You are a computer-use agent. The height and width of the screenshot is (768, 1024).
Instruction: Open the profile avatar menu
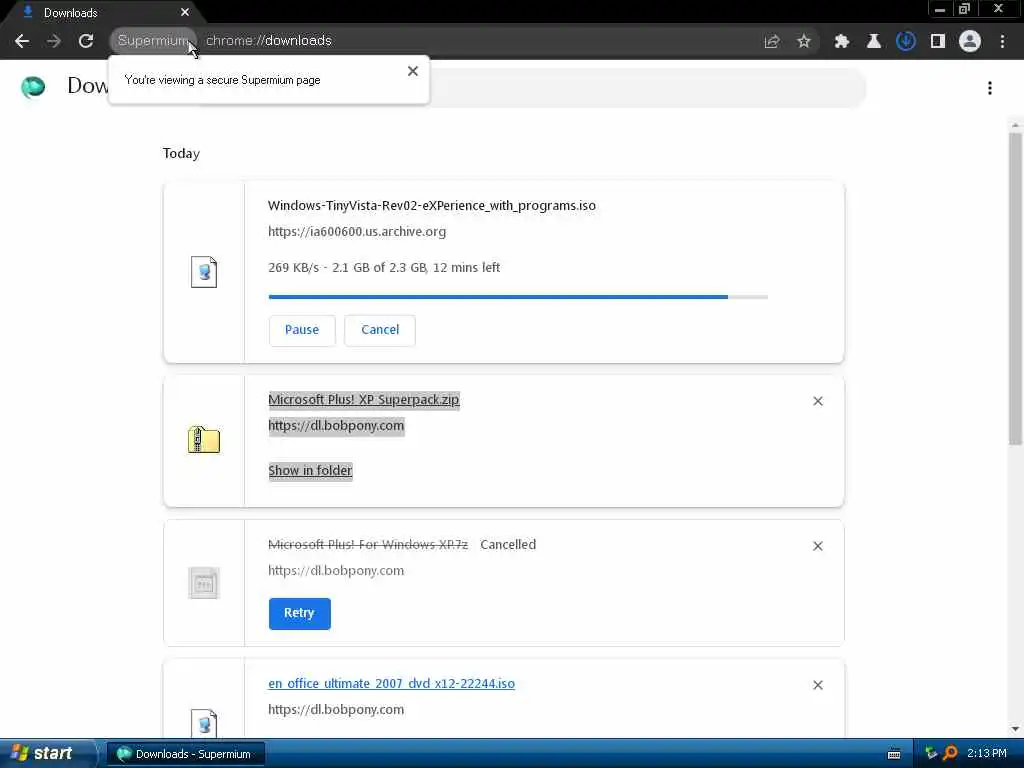click(x=970, y=41)
